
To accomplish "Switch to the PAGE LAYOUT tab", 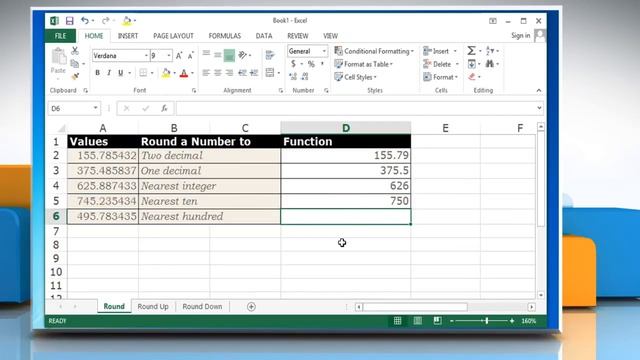I will tap(173, 36).
